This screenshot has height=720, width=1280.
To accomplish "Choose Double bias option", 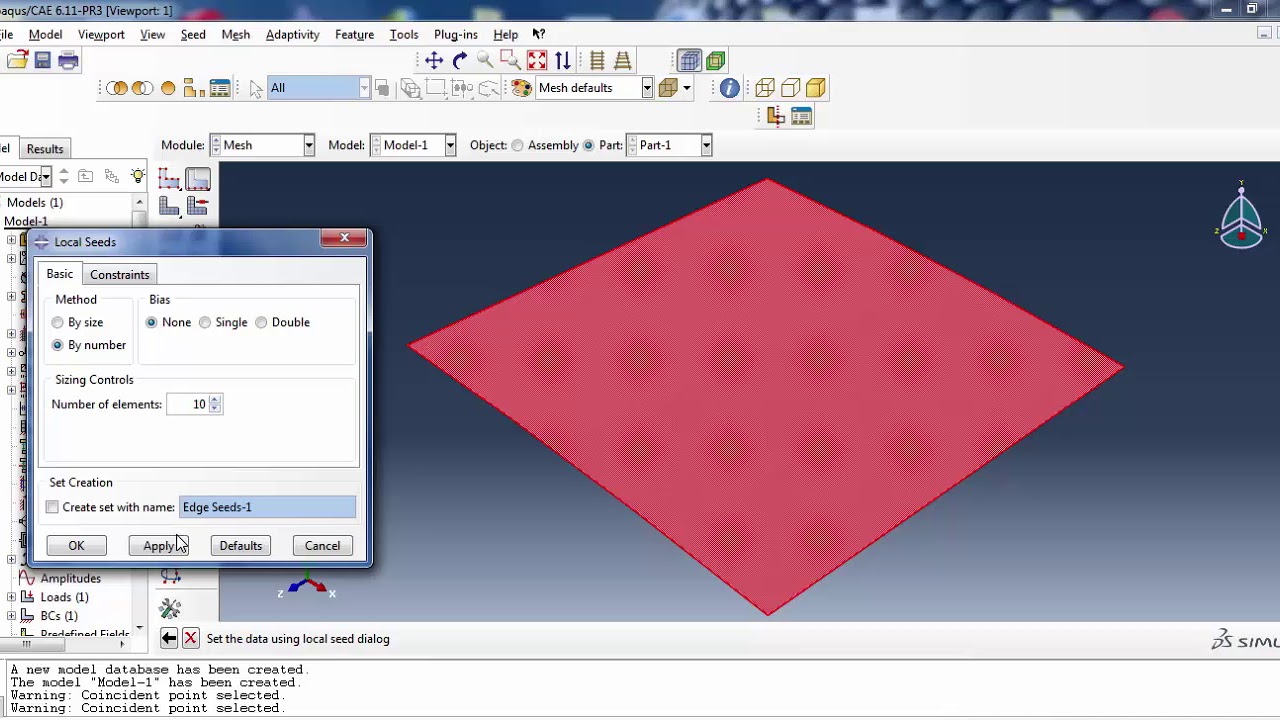I will click(261, 322).
